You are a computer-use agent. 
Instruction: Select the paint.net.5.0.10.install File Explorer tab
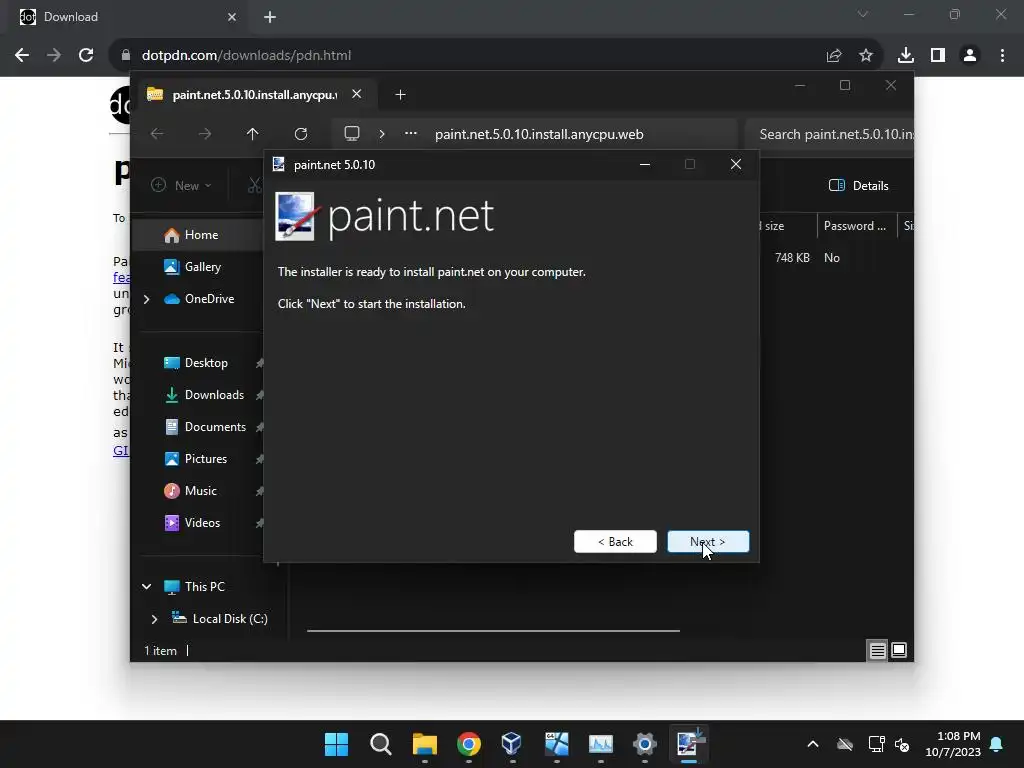click(x=254, y=95)
